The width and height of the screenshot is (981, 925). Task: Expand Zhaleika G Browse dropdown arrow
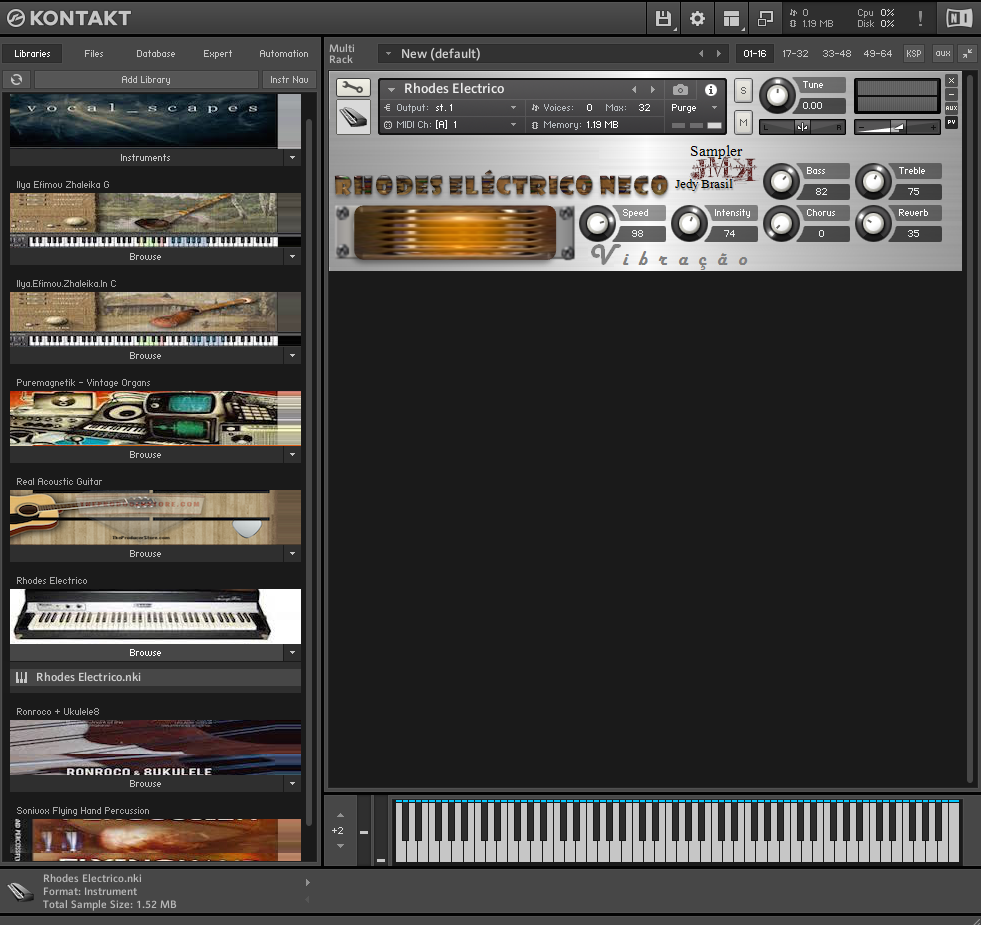292,257
